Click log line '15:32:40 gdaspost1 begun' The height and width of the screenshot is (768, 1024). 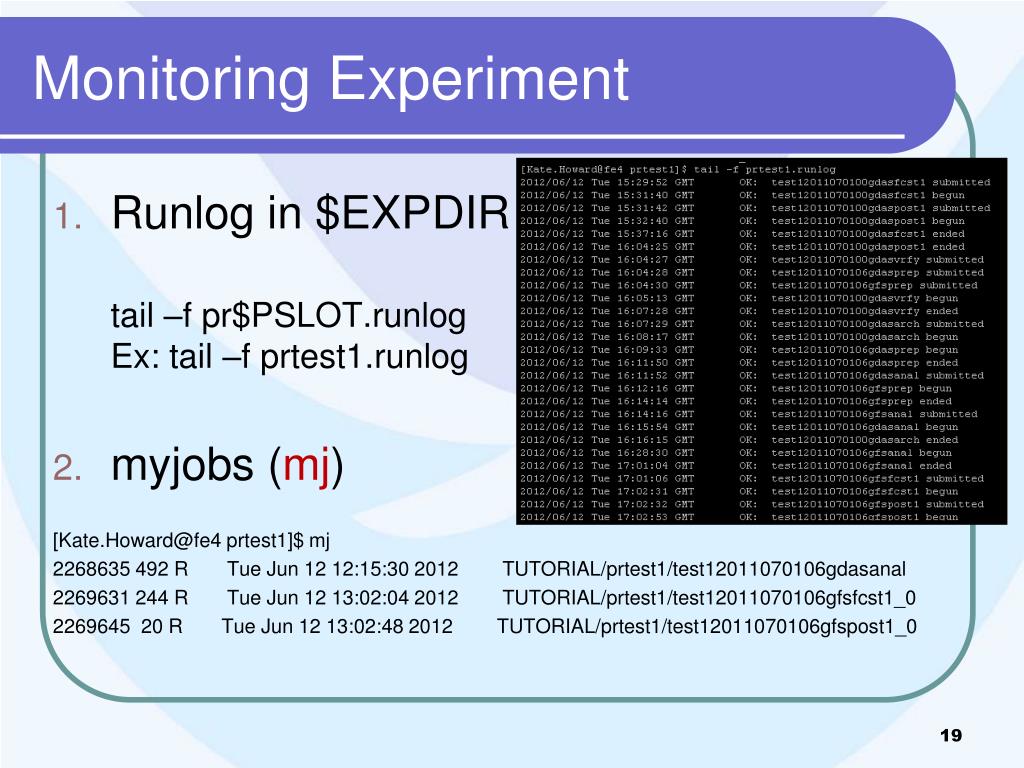[x=742, y=221]
